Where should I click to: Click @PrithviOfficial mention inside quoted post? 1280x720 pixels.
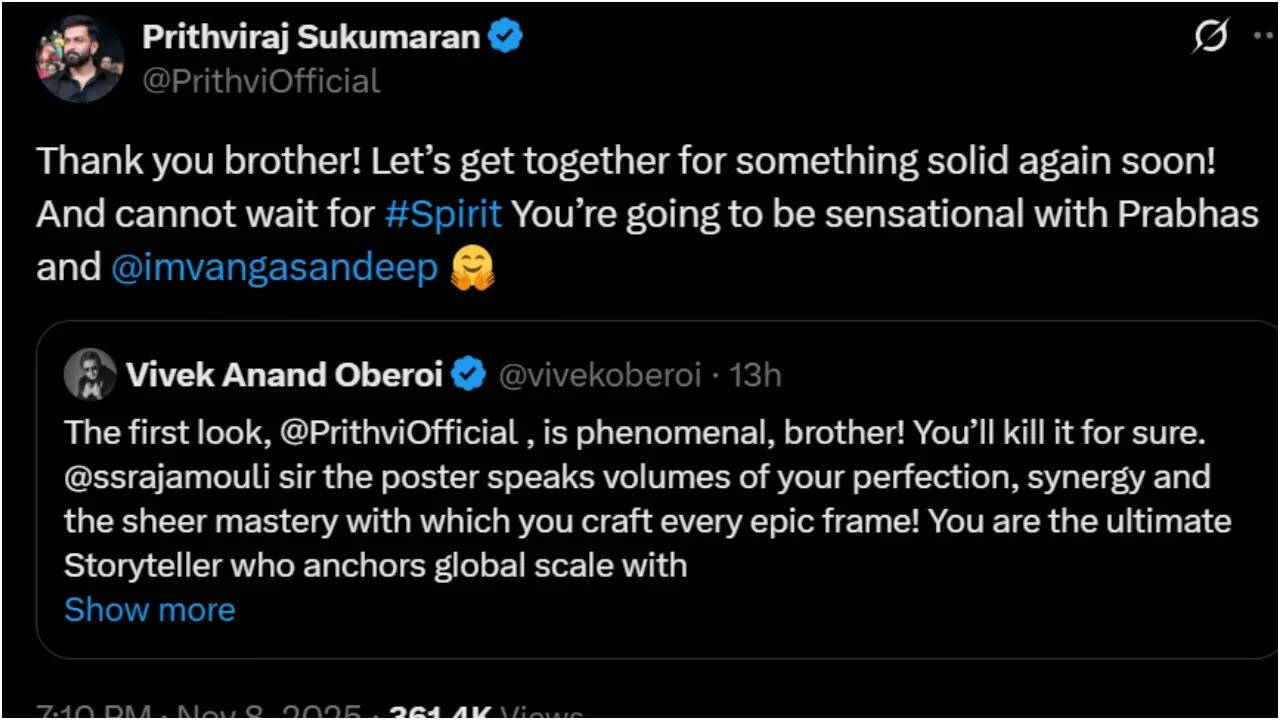coord(400,433)
